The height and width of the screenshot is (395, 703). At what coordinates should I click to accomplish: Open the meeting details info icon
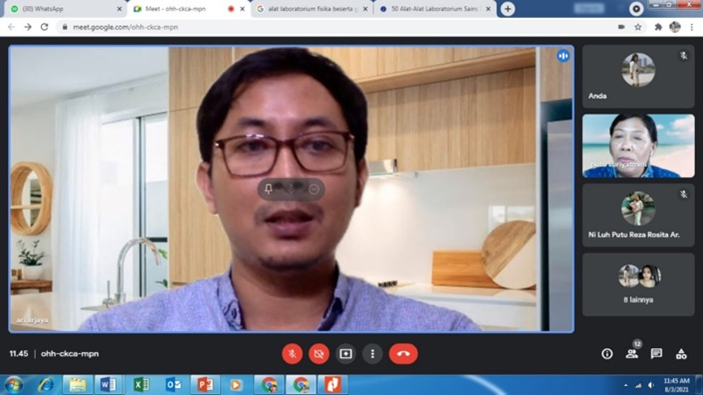(607, 354)
